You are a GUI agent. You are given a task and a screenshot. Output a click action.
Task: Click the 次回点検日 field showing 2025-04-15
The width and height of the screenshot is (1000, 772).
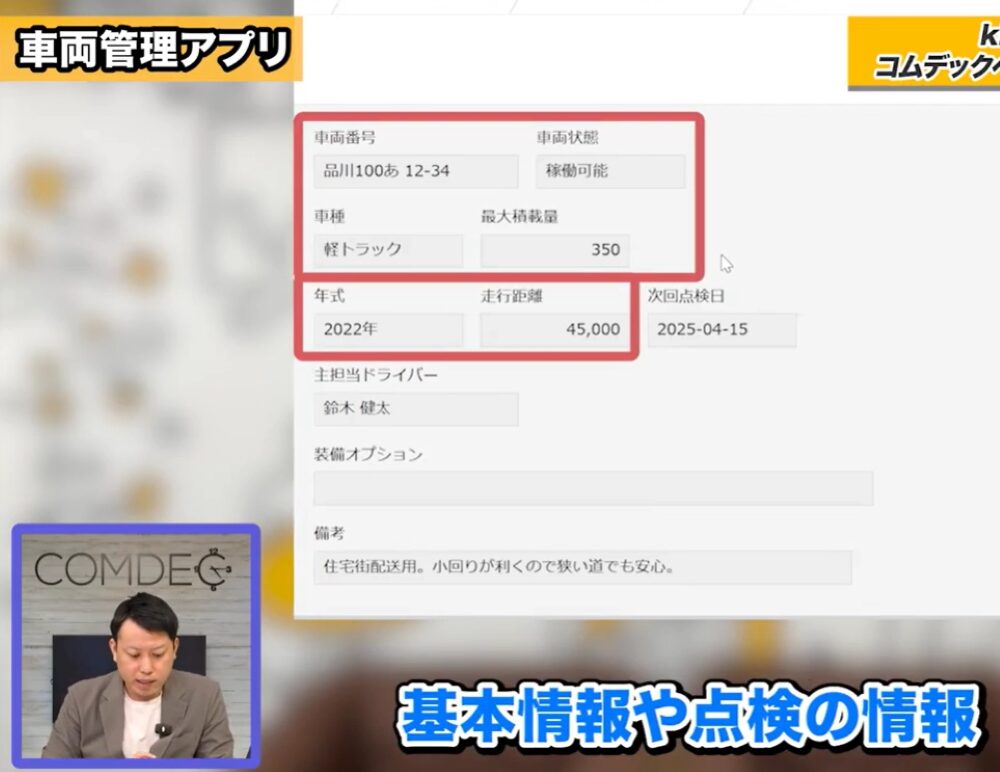(721, 329)
